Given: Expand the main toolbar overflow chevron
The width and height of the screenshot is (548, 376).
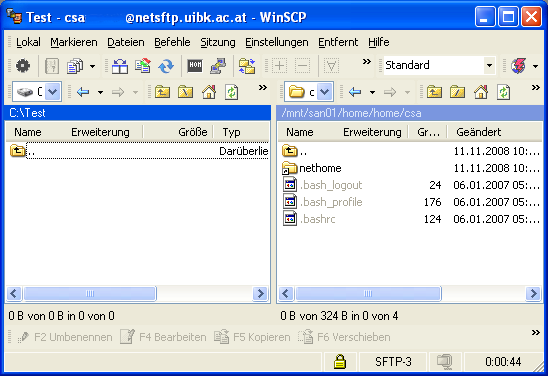Looking at the screenshot, I should (x=367, y=62).
